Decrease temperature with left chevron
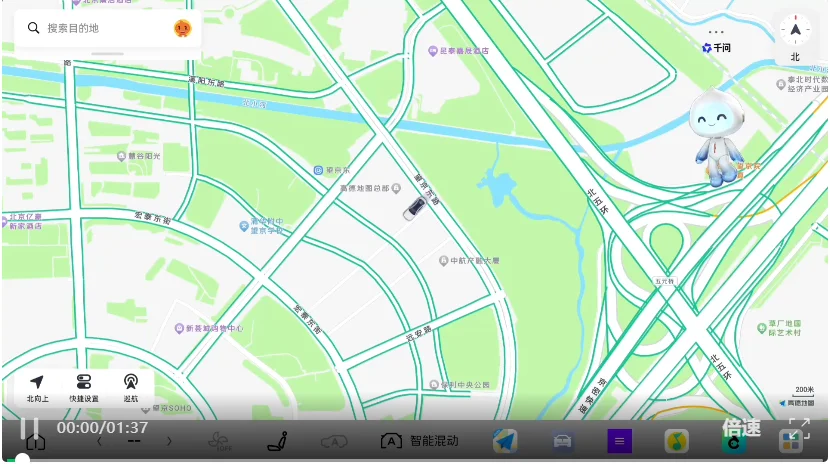Viewport: 830px width, 464px height. click(99, 441)
